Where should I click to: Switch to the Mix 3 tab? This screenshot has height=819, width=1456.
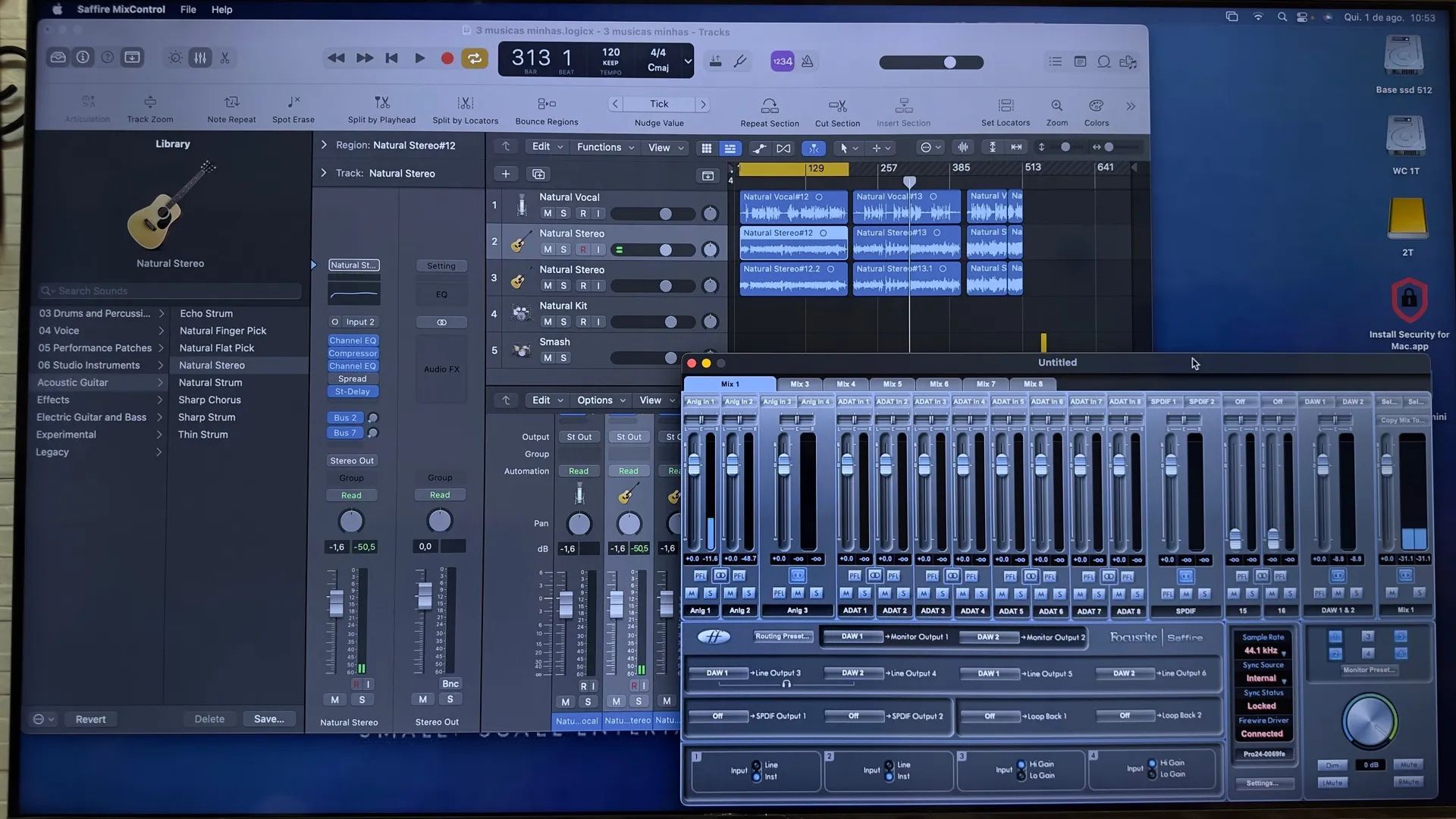798,384
